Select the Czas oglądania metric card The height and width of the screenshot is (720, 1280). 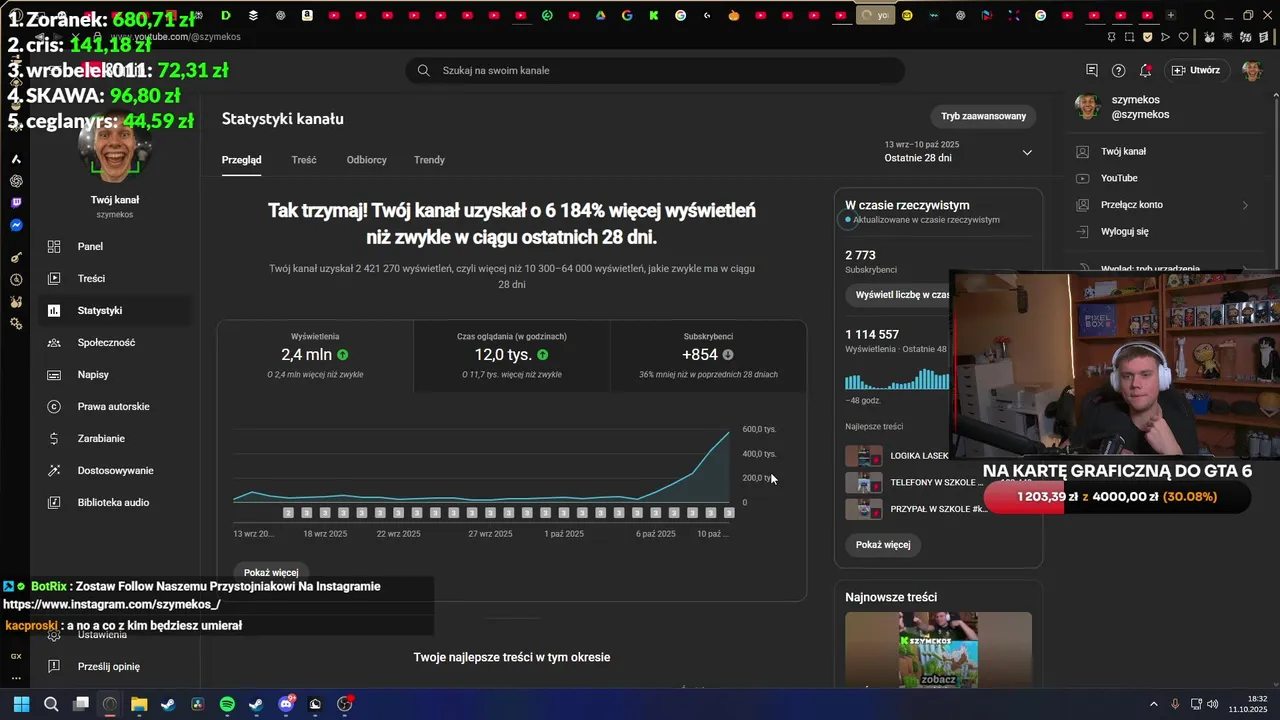(512, 356)
